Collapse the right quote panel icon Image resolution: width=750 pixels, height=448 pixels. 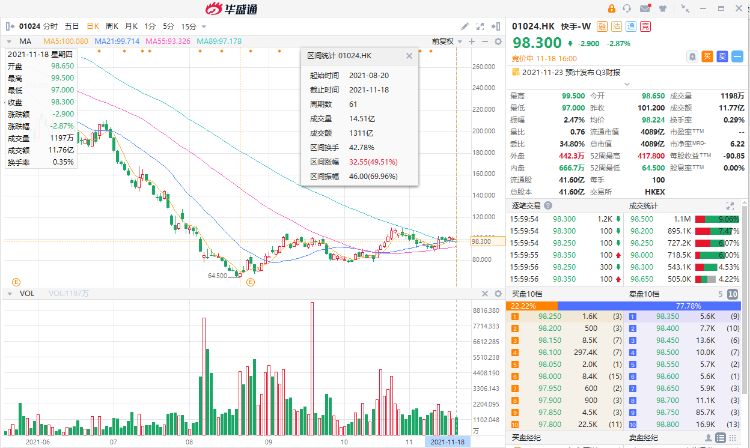pyautogui.click(x=496, y=26)
